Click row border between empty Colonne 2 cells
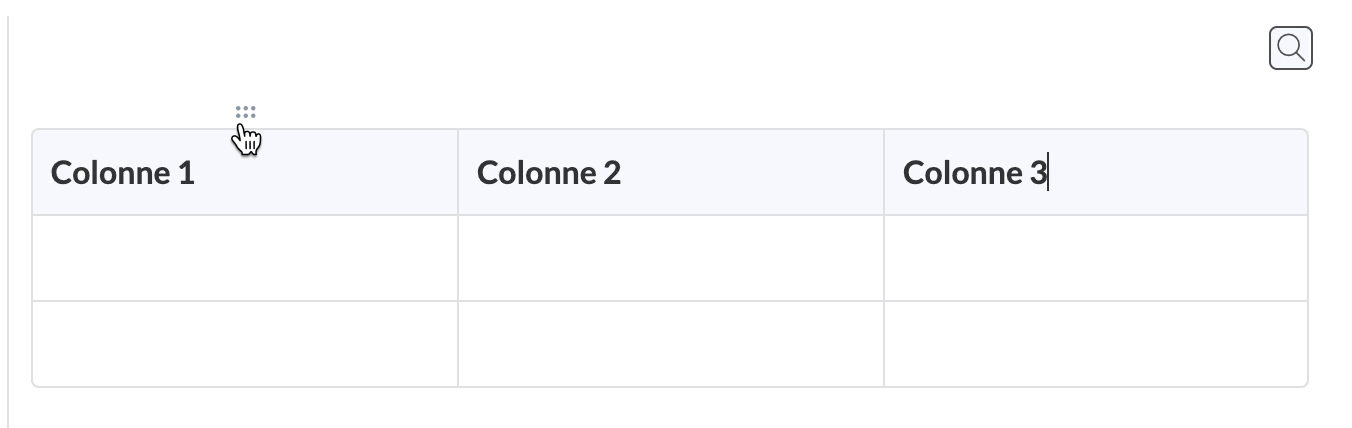This screenshot has width=1352, height=428. pos(670,301)
